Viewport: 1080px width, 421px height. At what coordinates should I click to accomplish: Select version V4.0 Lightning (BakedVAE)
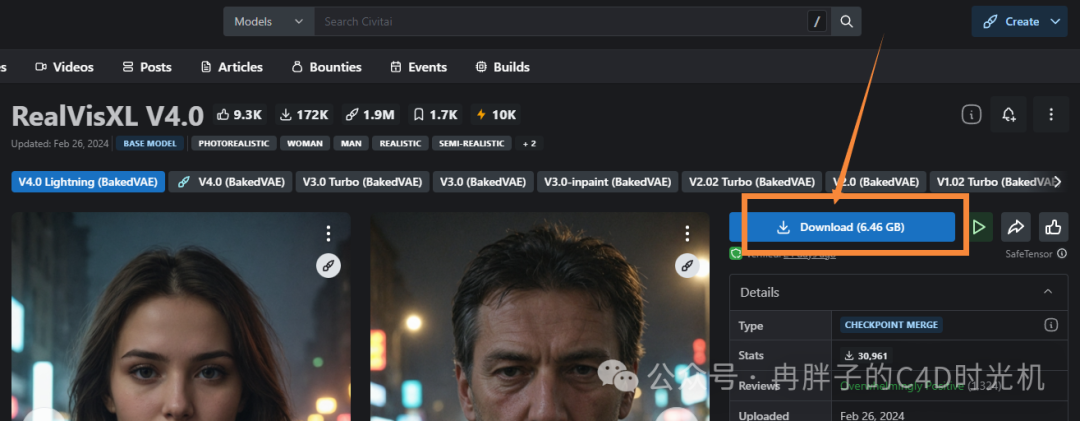(x=88, y=182)
